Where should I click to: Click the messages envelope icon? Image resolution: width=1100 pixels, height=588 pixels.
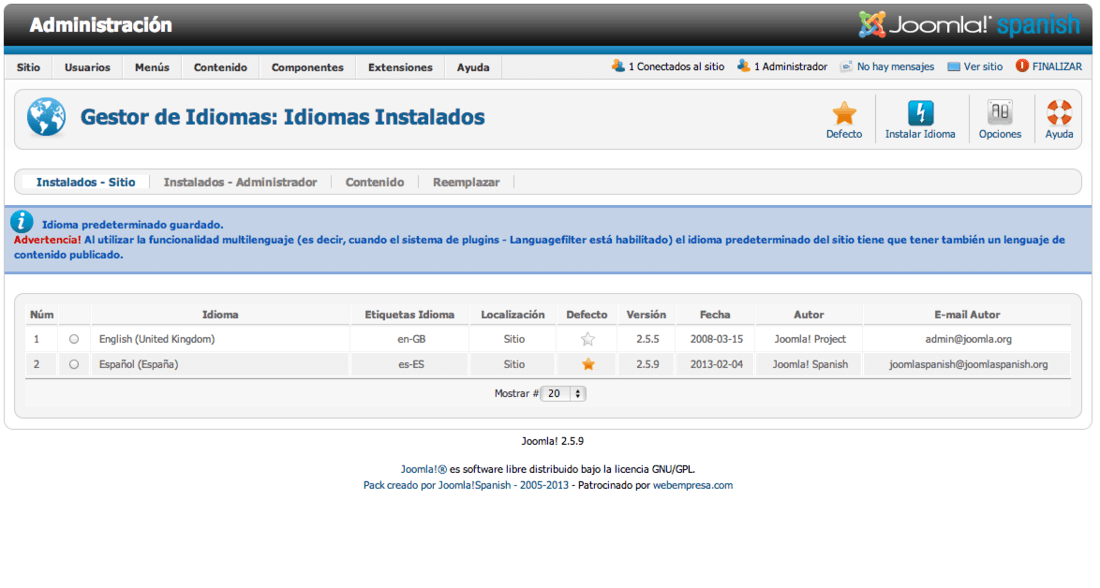pos(846,67)
